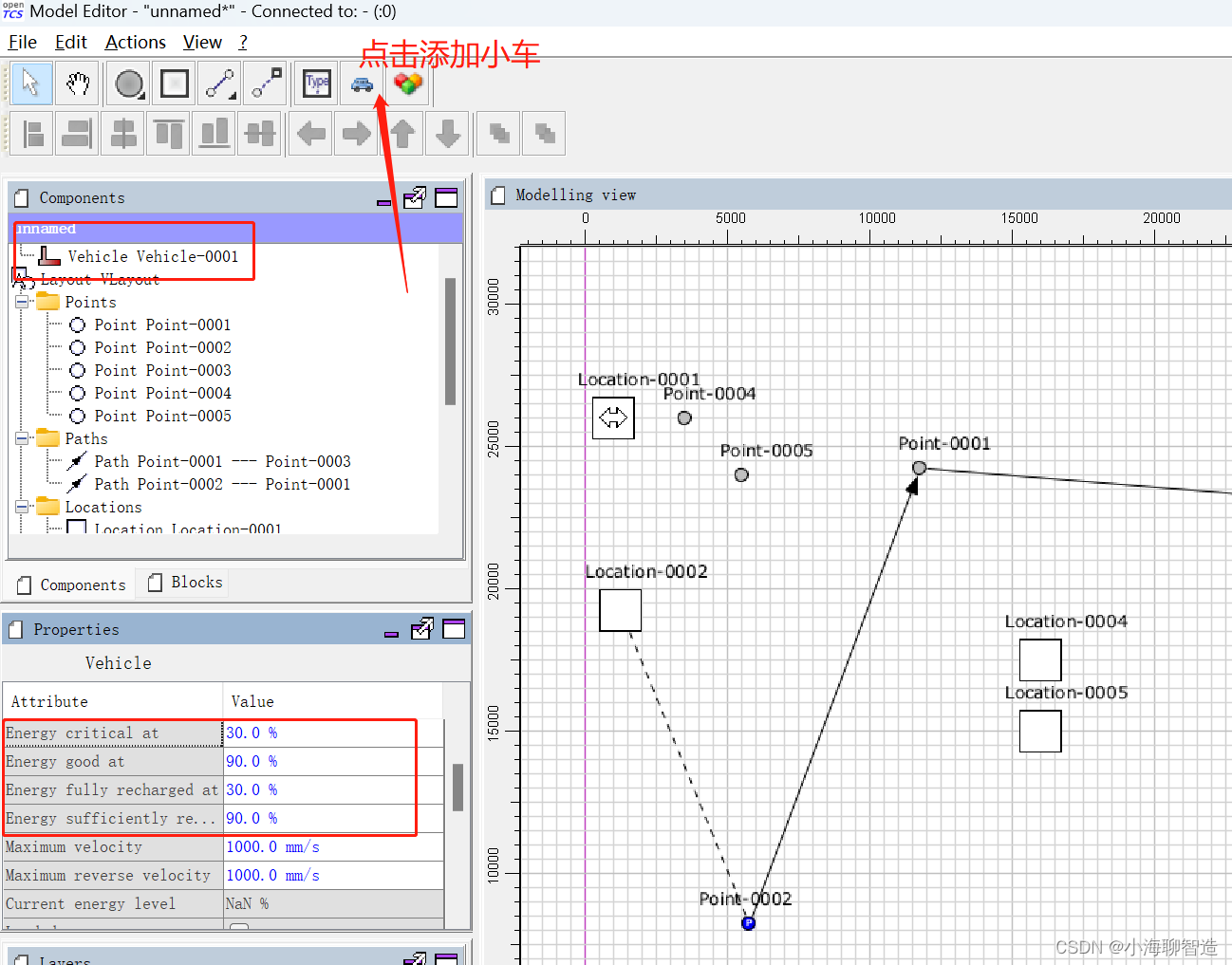Open the Actions menu

135,43
